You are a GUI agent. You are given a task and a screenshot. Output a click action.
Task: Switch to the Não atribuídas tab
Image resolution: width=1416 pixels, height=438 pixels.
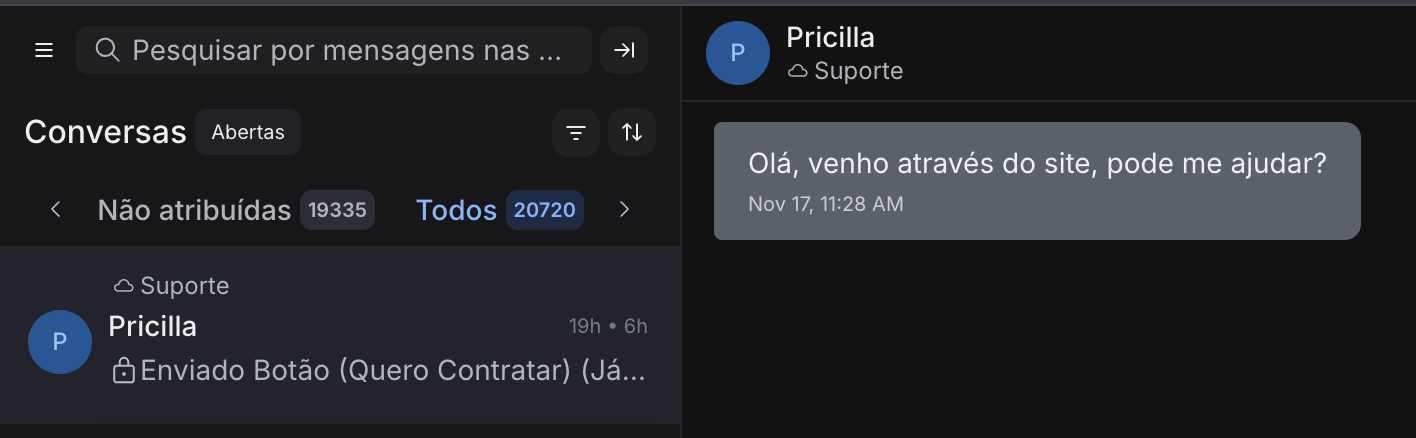pos(194,210)
